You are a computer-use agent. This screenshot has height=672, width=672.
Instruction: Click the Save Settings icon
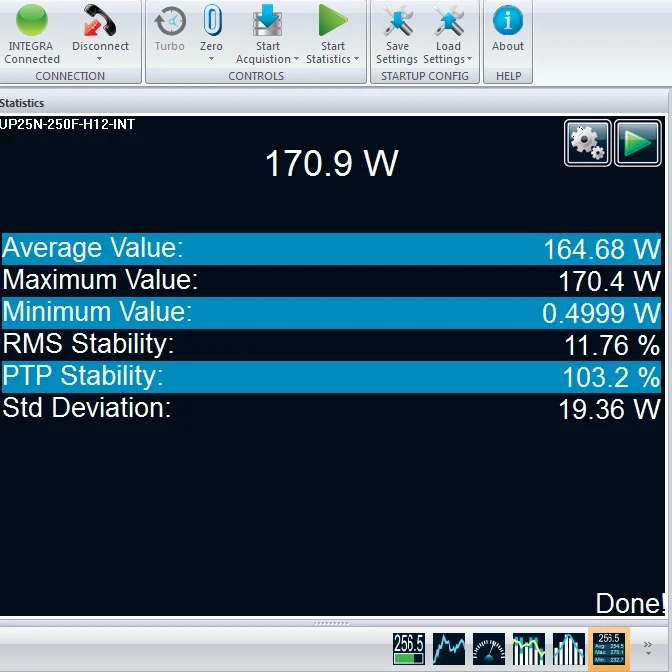397,22
